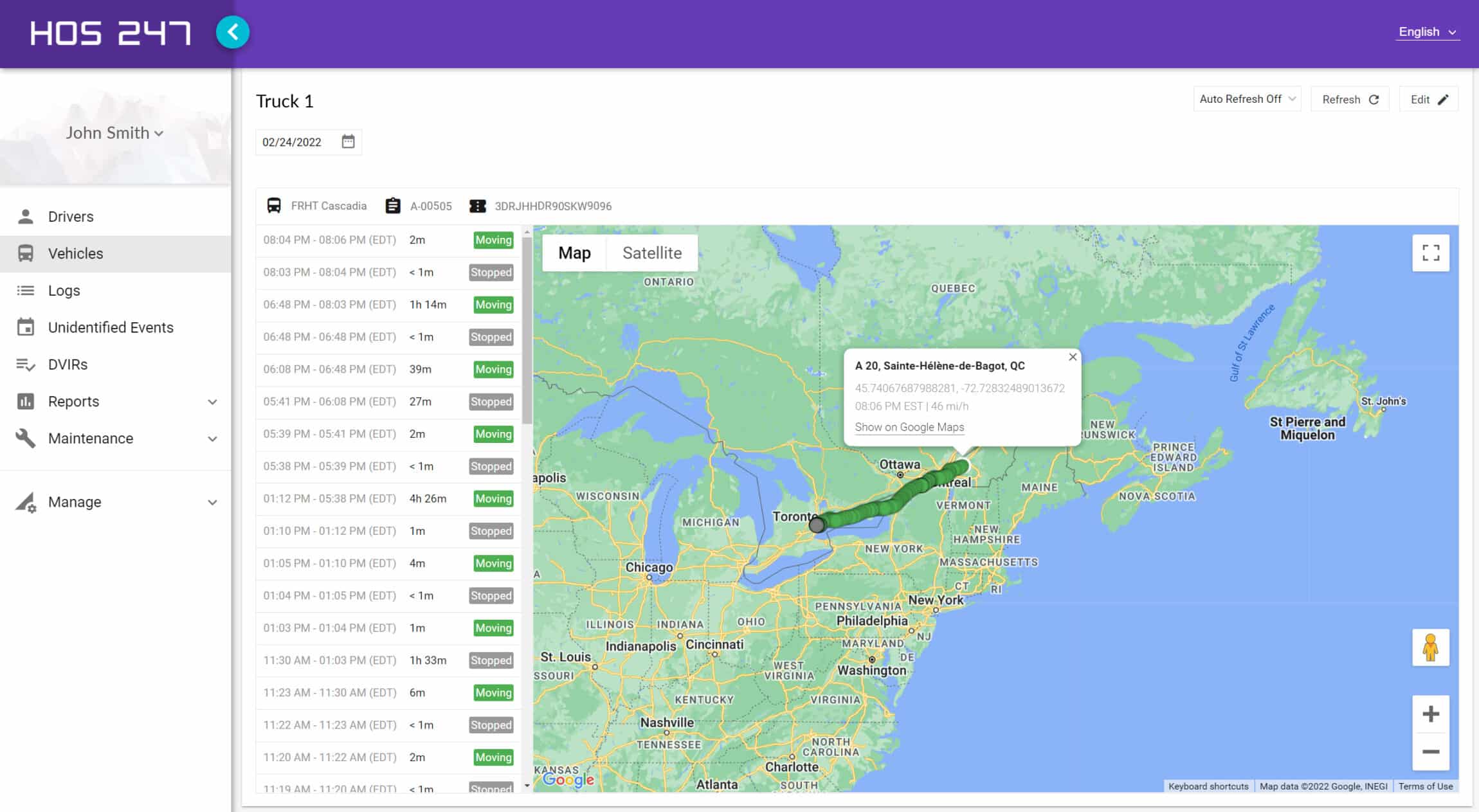Switch to Satellite map view
Image resolution: width=1479 pixels, height=812 pixels.
[x=652, y=253]
